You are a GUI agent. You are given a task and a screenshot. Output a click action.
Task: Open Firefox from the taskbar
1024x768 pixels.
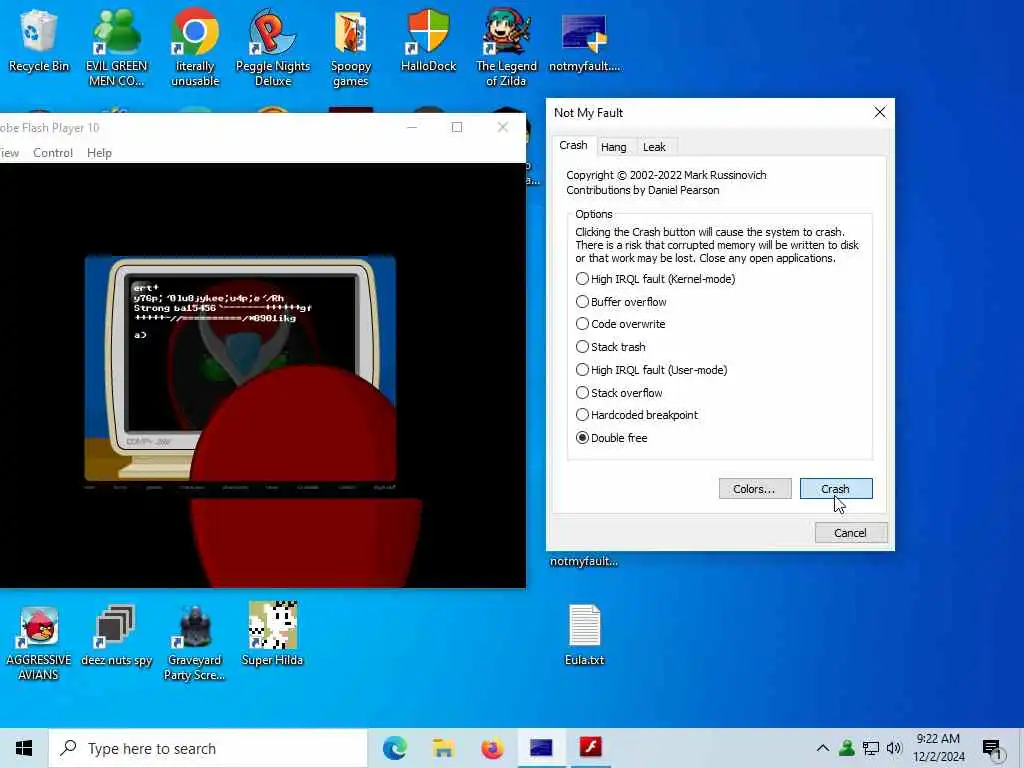(492, 748)
